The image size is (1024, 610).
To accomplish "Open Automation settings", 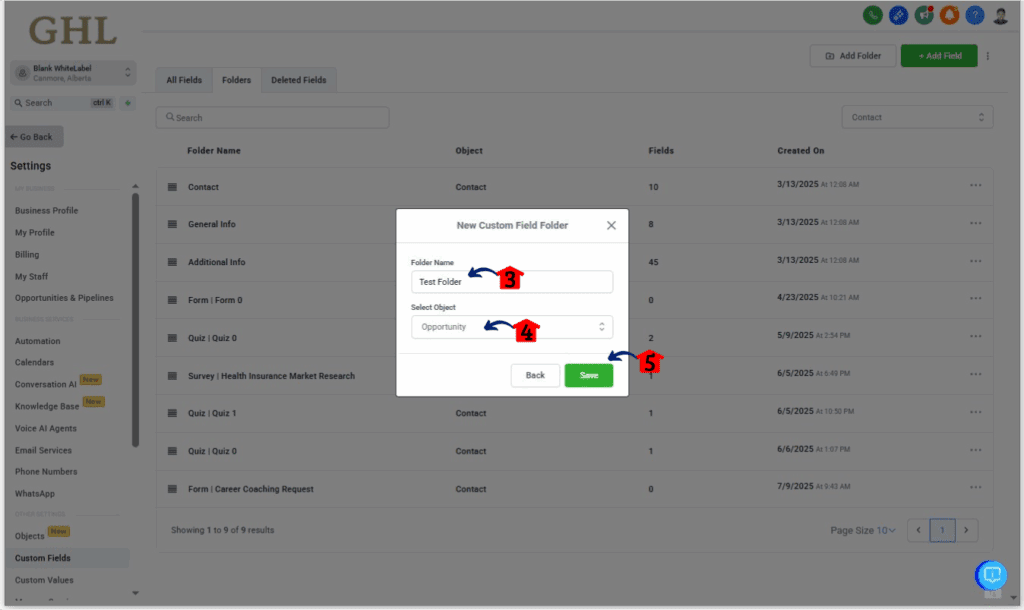I will point(37,341).
